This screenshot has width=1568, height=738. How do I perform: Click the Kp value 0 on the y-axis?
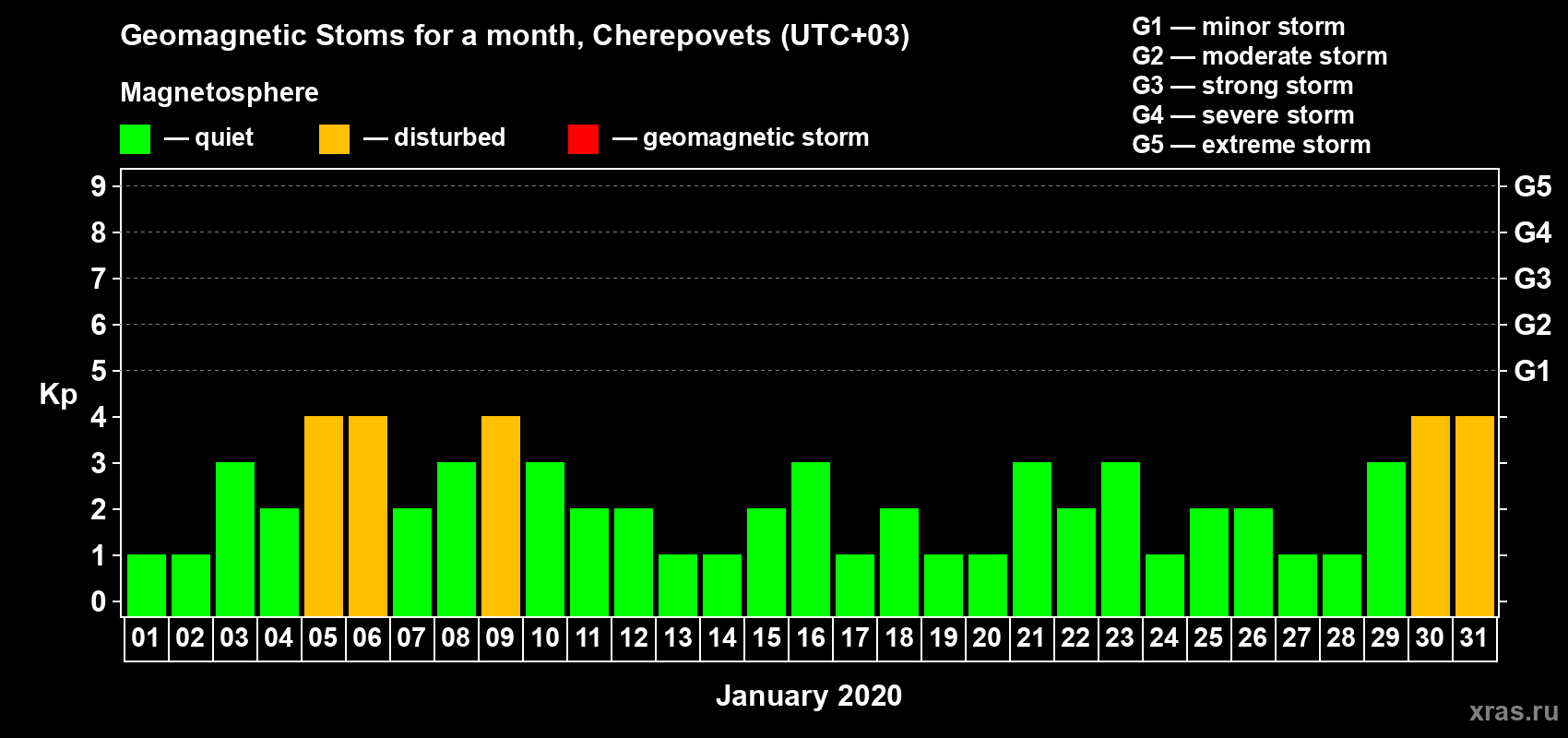[x=99, y=601]
